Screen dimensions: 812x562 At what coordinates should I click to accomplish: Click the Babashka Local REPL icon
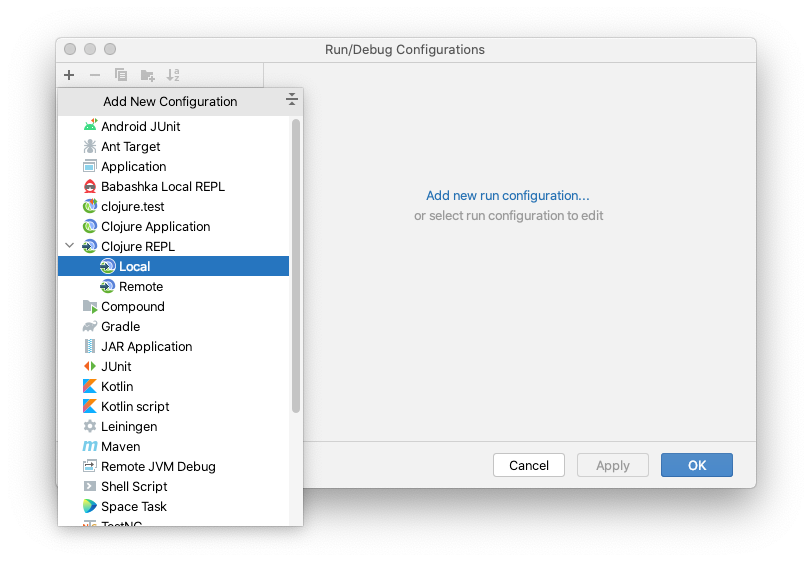tap(90, 186)
